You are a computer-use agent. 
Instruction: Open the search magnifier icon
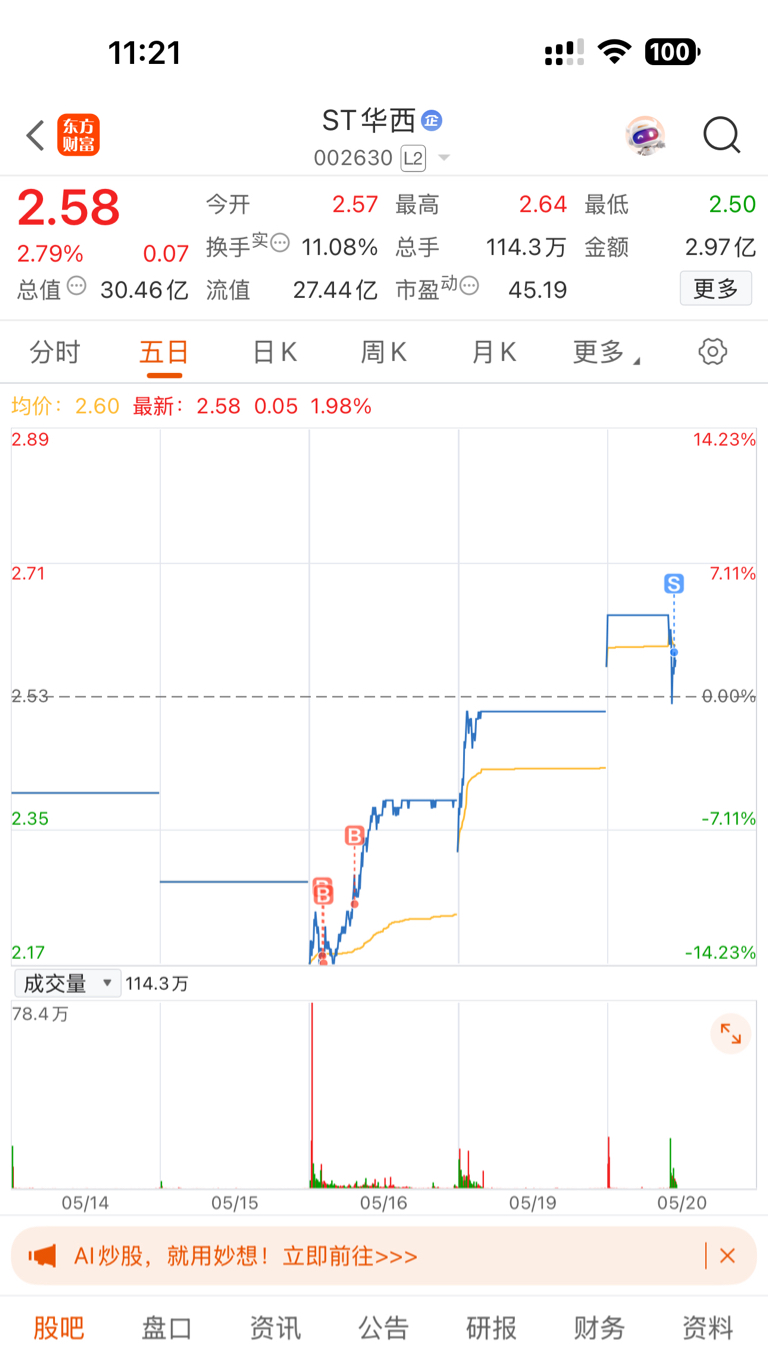(x=721, y=135)
